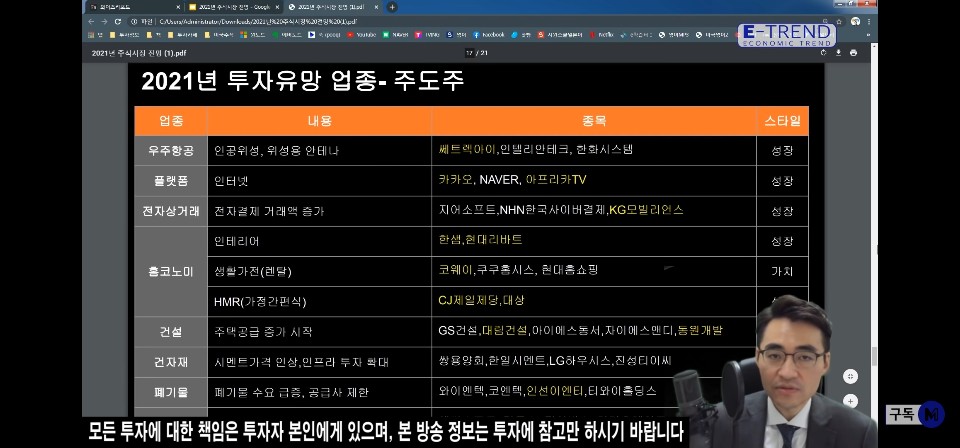This screenshot has width=960, height=448.
Task: Click the '우주항공' sector cell
Action: 171,151
